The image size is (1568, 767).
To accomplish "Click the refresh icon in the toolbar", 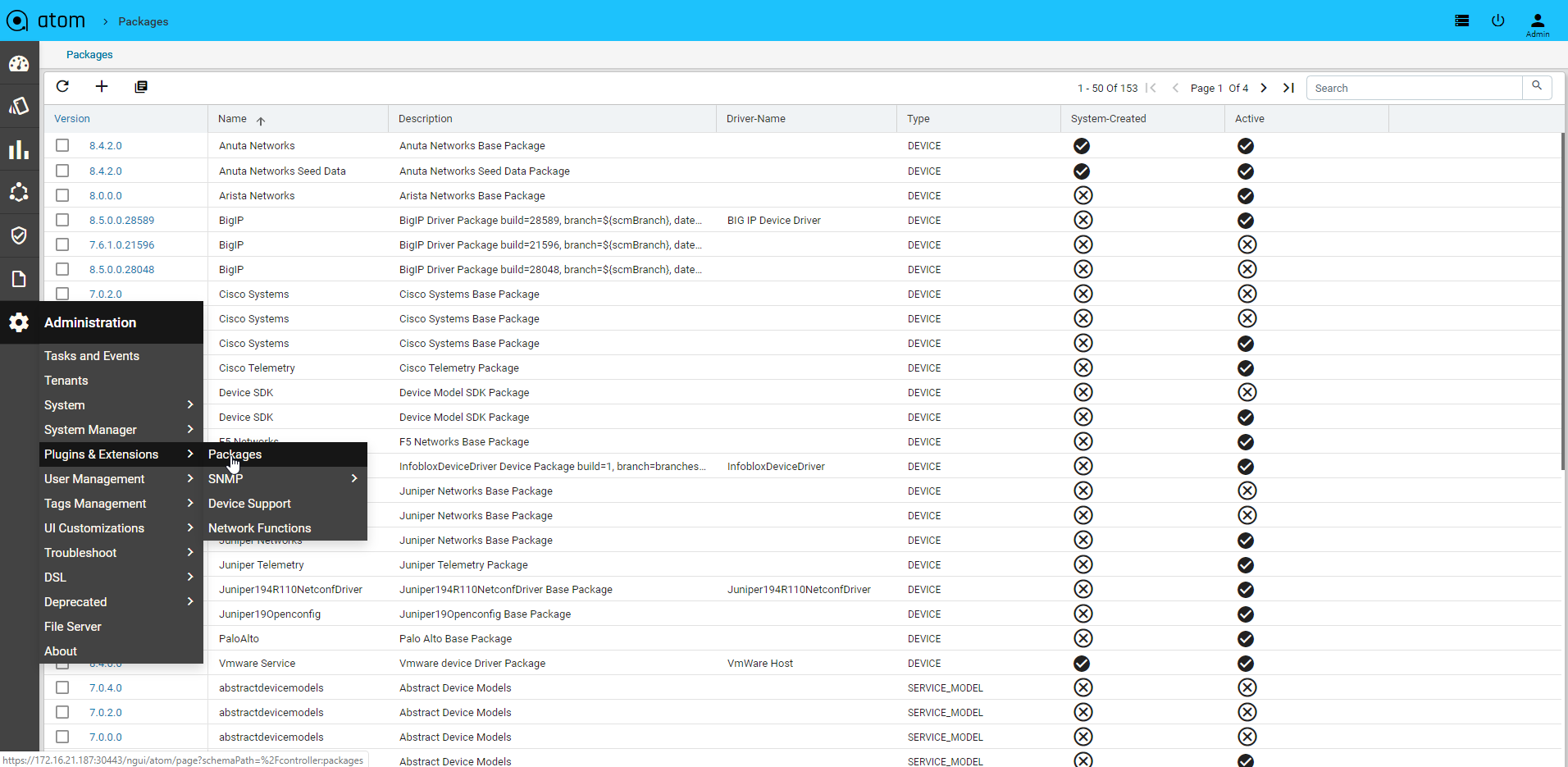I will coord(62,86).
